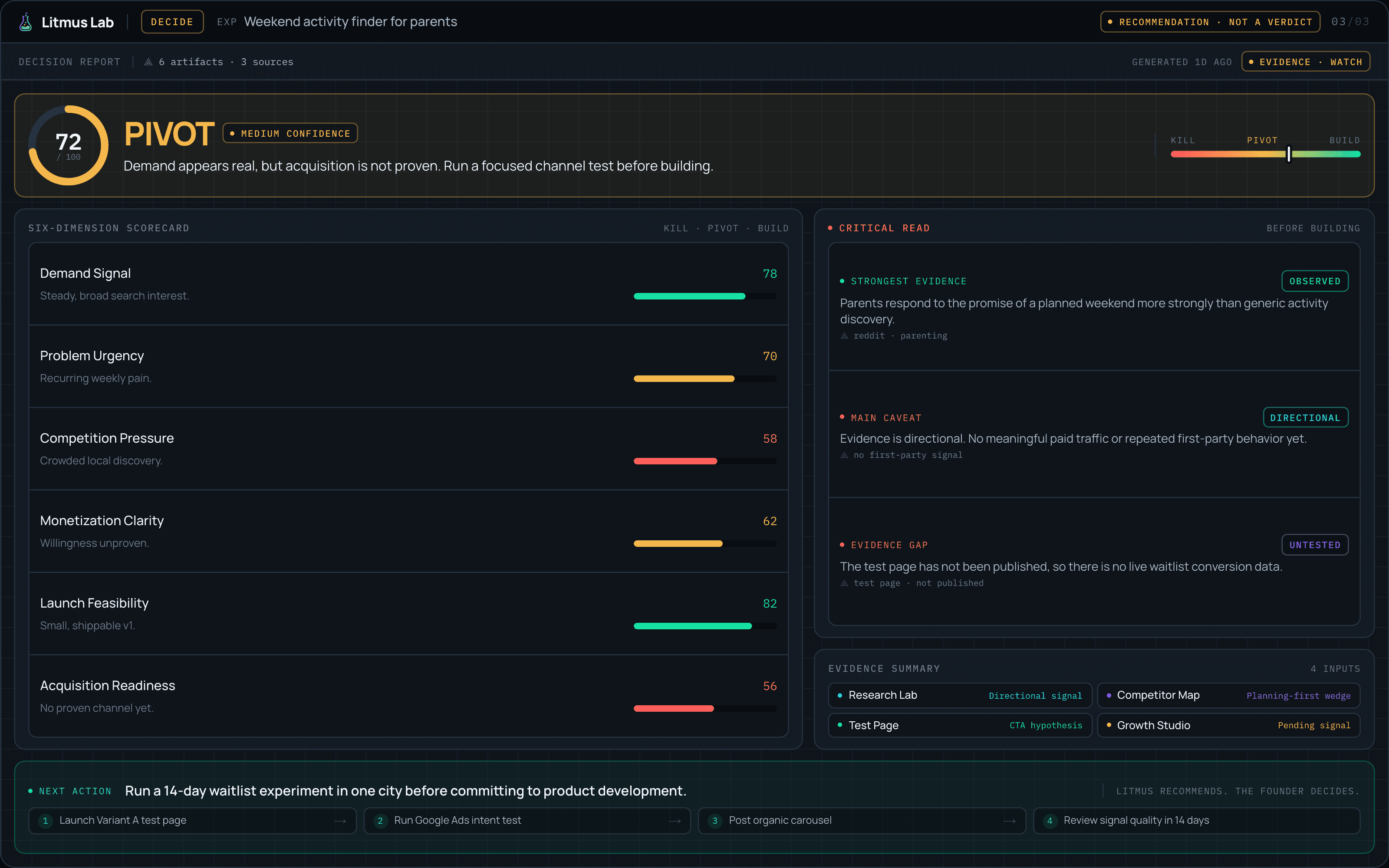
Task: Open the Competitor Map evidence input
Action: click(x=1228, y=695)
